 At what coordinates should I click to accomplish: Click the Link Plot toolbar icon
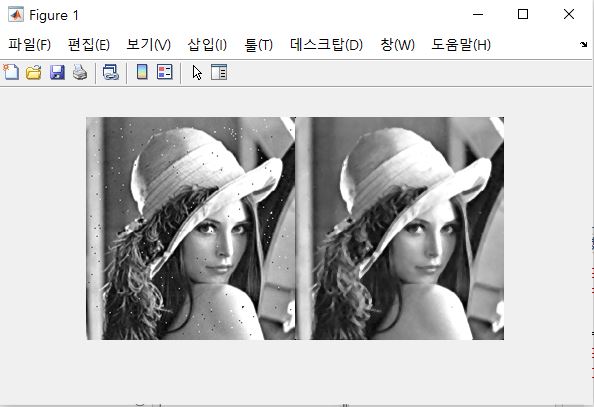(x=111, y=72)
